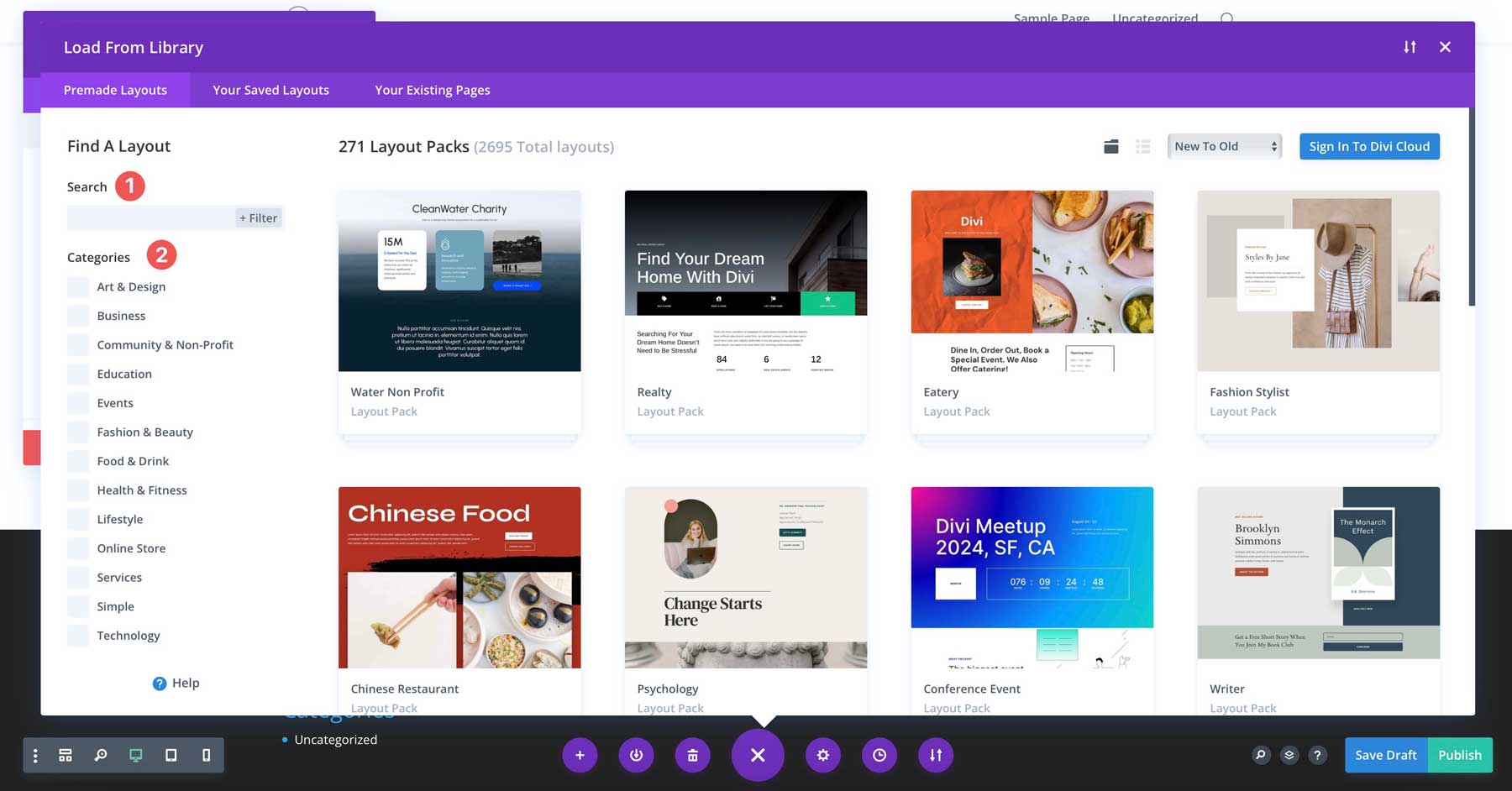Click the Help question mark icon

click(x=160, y=684)
